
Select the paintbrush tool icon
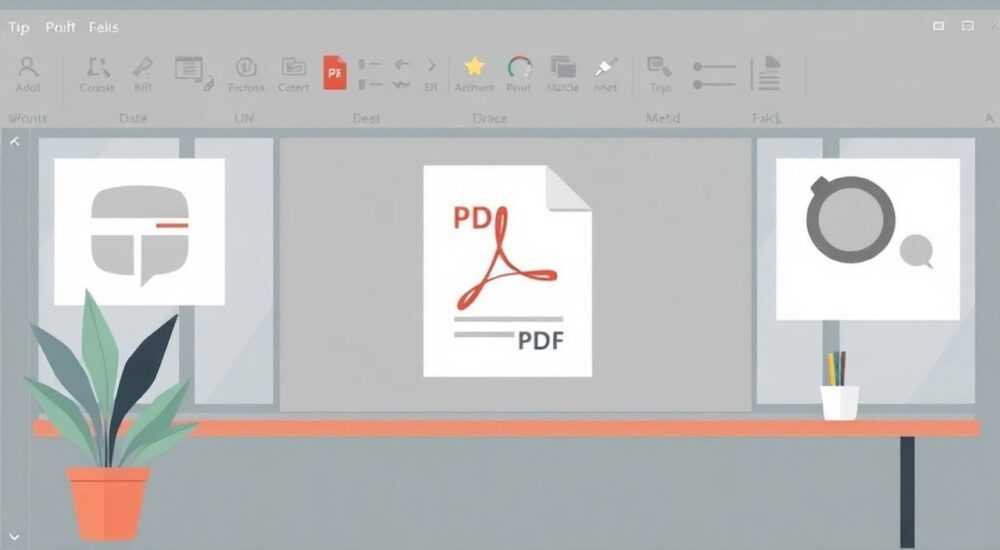[x=605, y=67]
